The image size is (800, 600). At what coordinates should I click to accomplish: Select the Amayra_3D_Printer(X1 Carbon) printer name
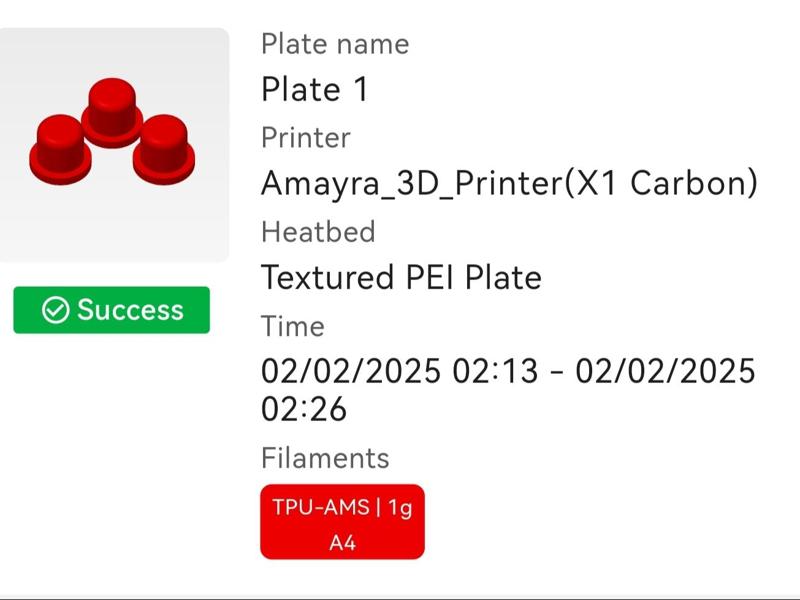point(508,183)
